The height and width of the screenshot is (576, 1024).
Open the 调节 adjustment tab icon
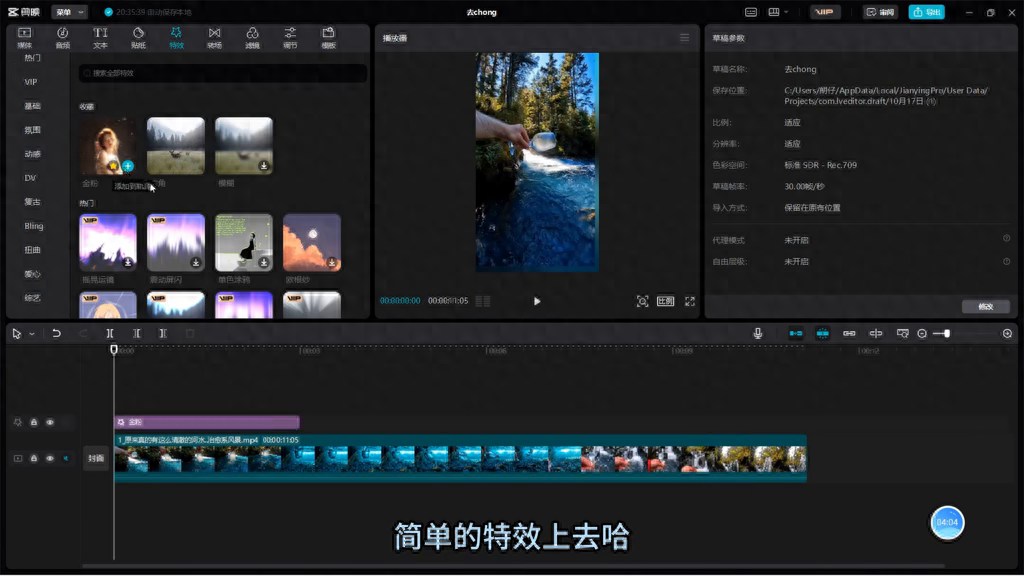pos(290,33)
